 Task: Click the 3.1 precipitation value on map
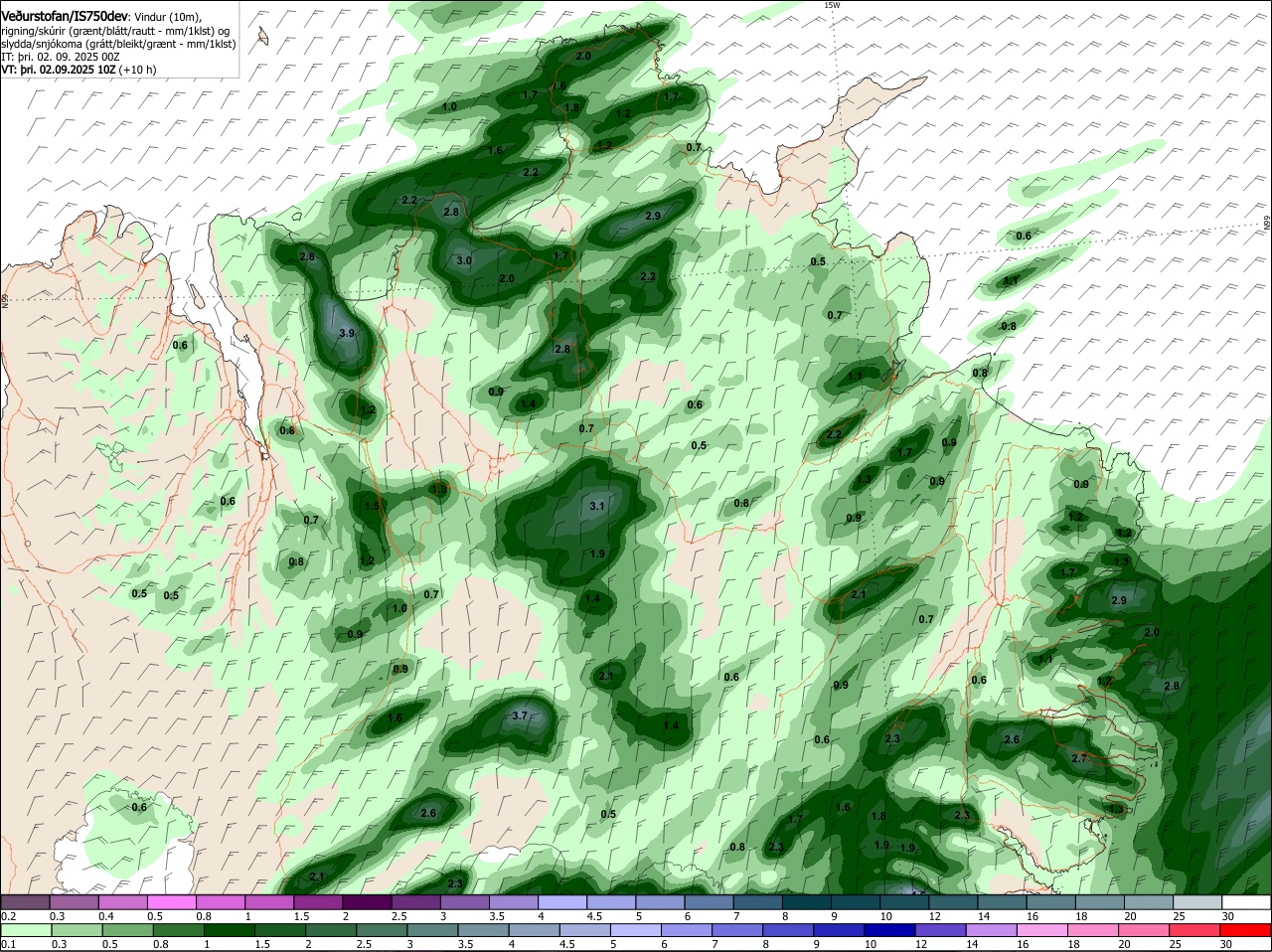click(x=597, y=506)
